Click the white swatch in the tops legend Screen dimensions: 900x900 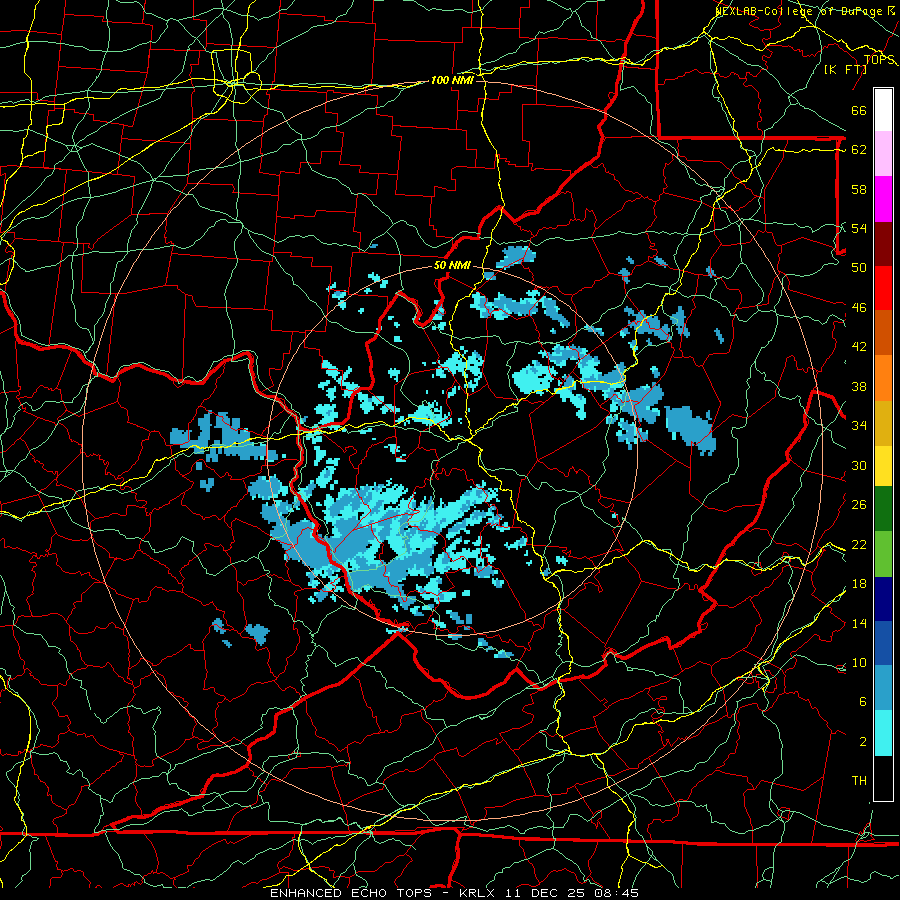click(x=883, y=110)
